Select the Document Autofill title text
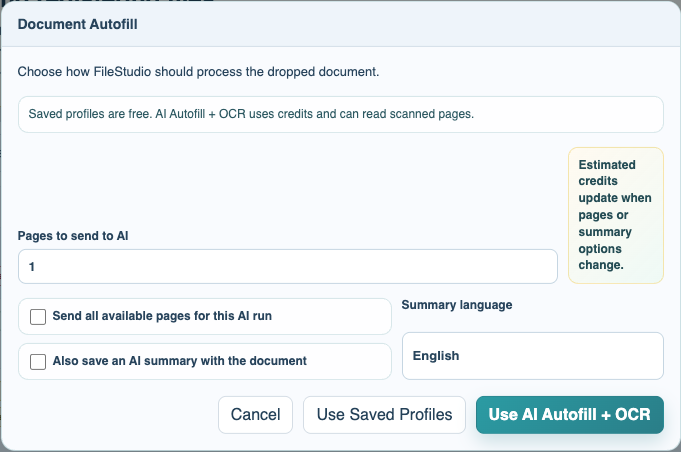The width and height of the screenshot is (681, 452). click(x=78, y=24)
